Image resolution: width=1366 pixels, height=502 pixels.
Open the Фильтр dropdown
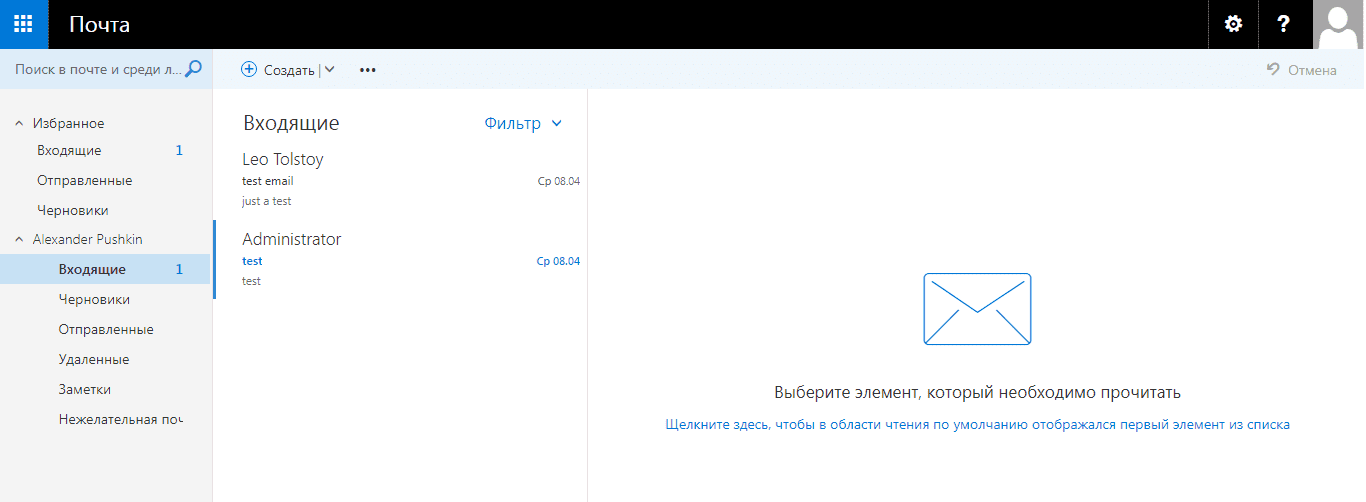523,123
